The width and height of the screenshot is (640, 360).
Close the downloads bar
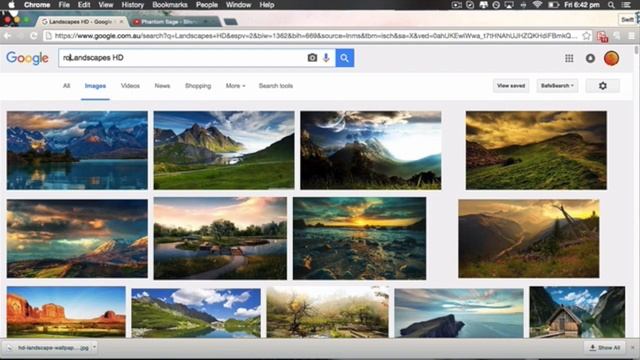633,348
